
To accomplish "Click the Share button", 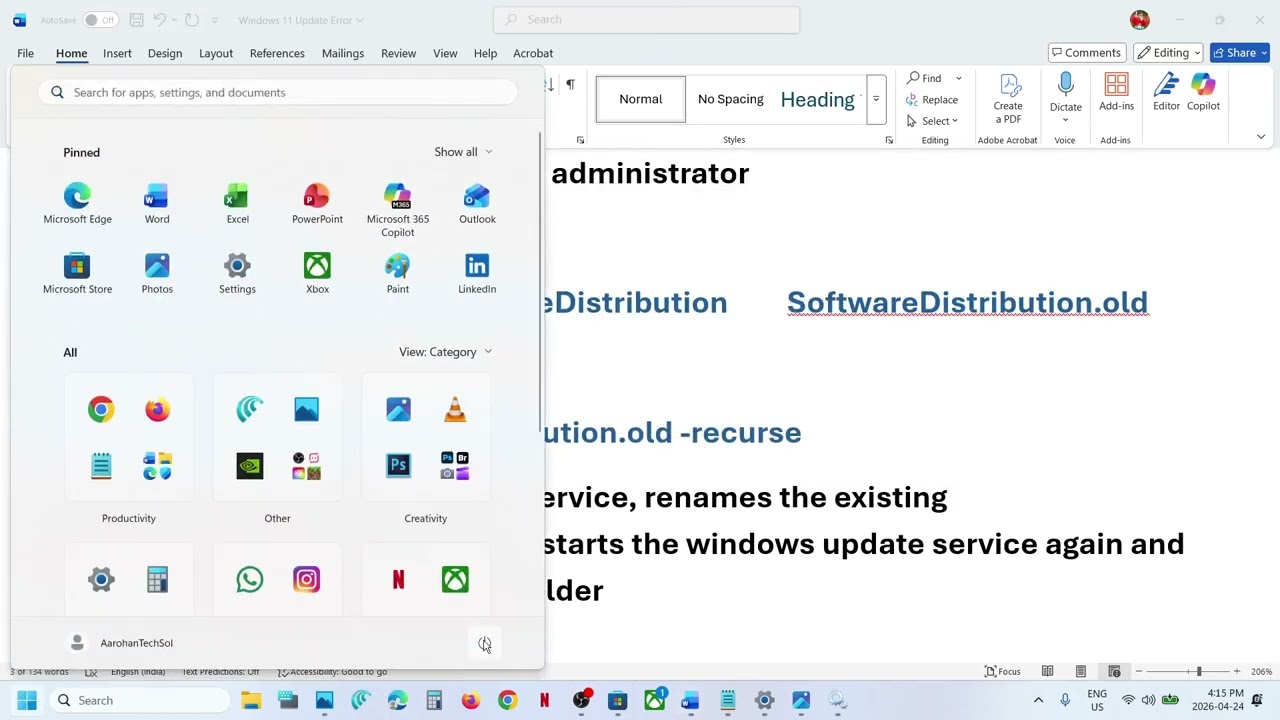I will 1240,53.
